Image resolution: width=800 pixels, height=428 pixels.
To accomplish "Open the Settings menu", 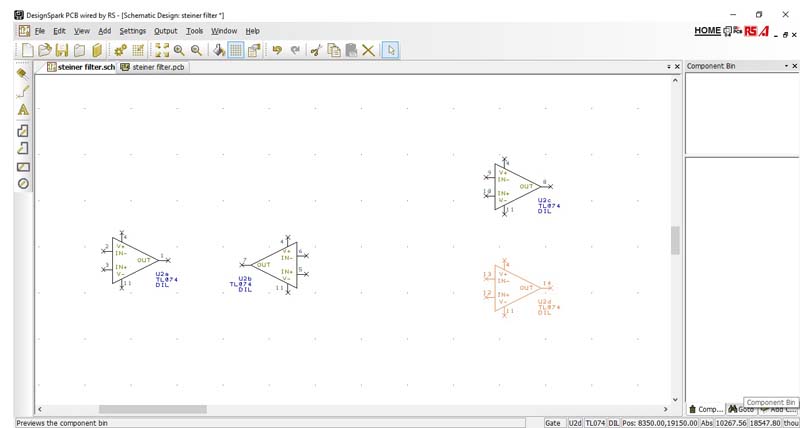I will 133,31.
